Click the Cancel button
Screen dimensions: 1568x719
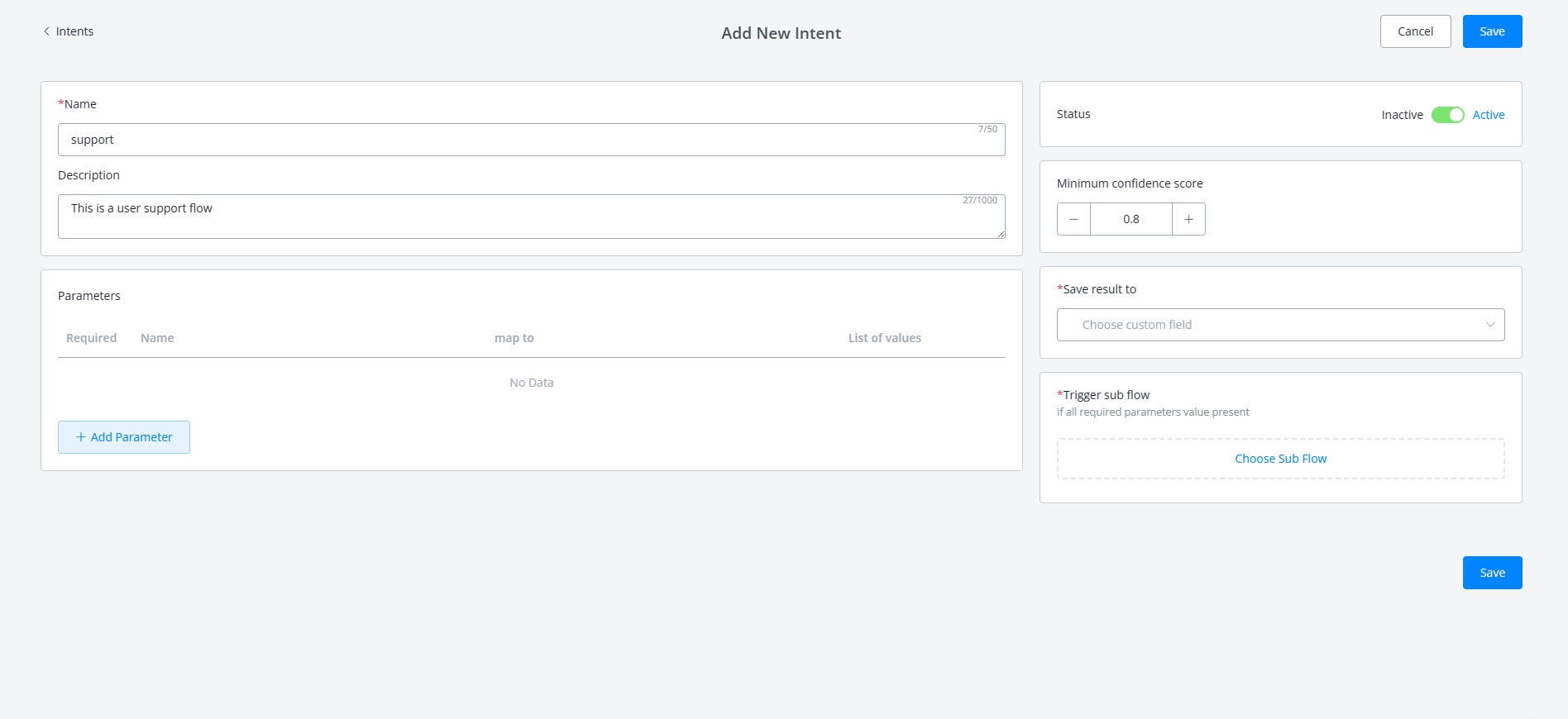1415,31
